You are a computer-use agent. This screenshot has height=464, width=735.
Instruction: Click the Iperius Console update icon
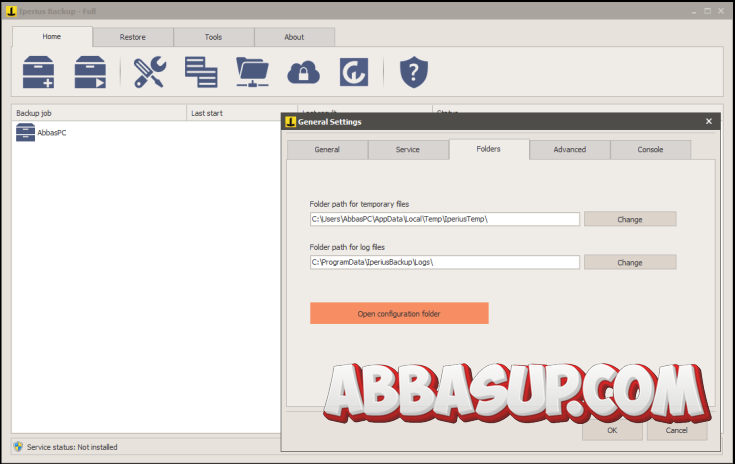pyautogui.click(x=354, y=72)
